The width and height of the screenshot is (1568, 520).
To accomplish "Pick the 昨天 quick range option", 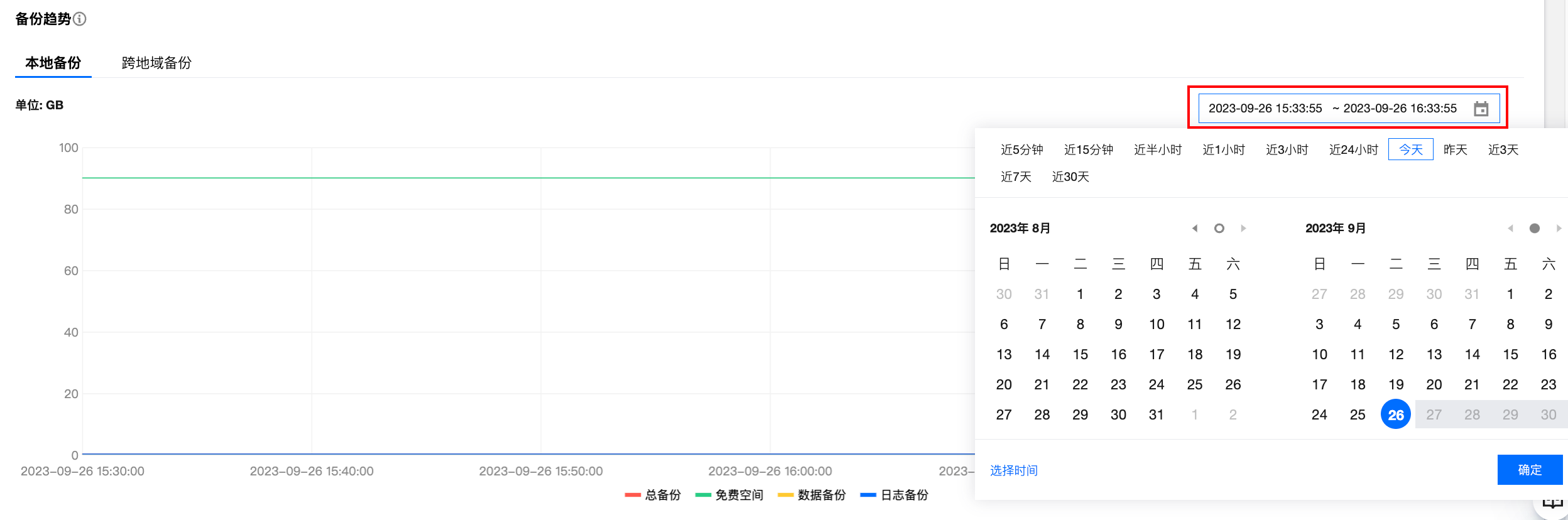I will click(x=1455, y=149).
